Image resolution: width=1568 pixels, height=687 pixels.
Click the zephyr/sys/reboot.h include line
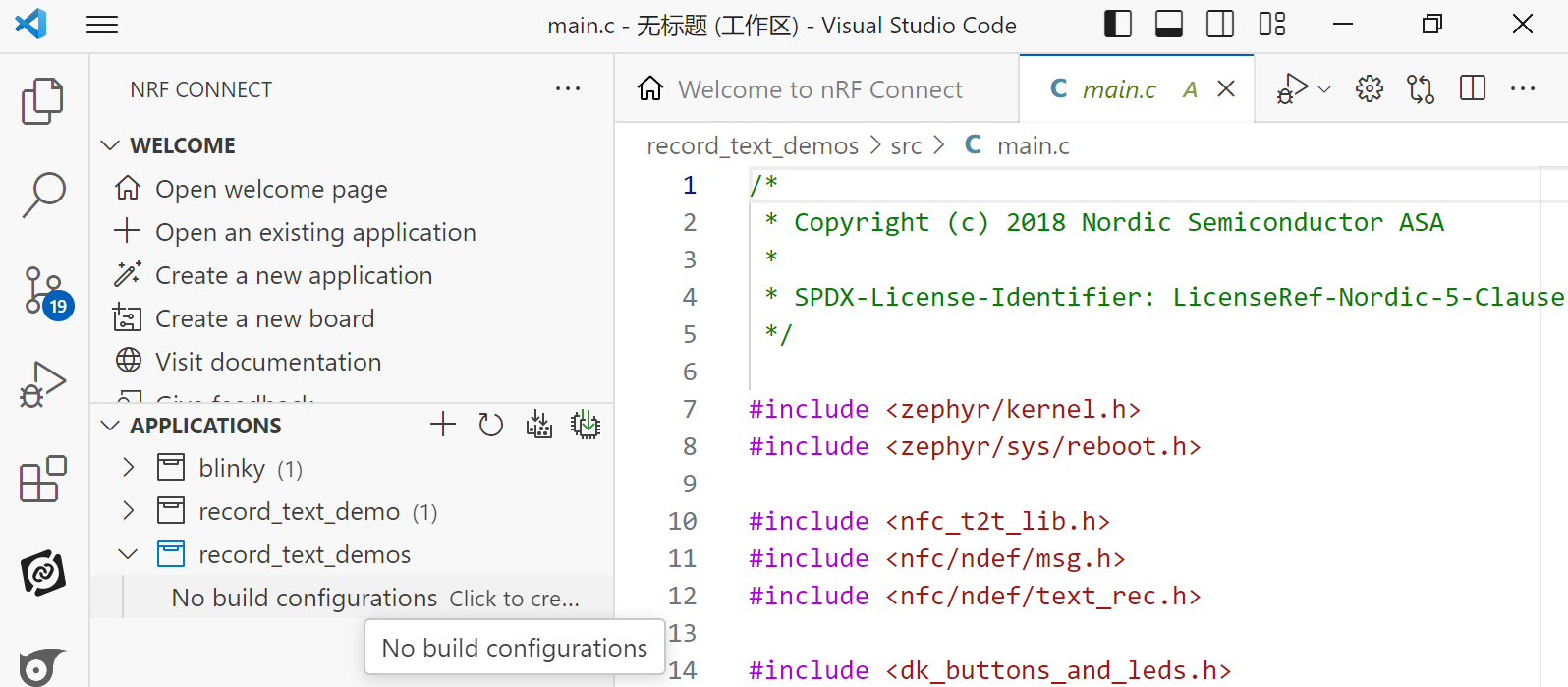click(x=975, y=446)
